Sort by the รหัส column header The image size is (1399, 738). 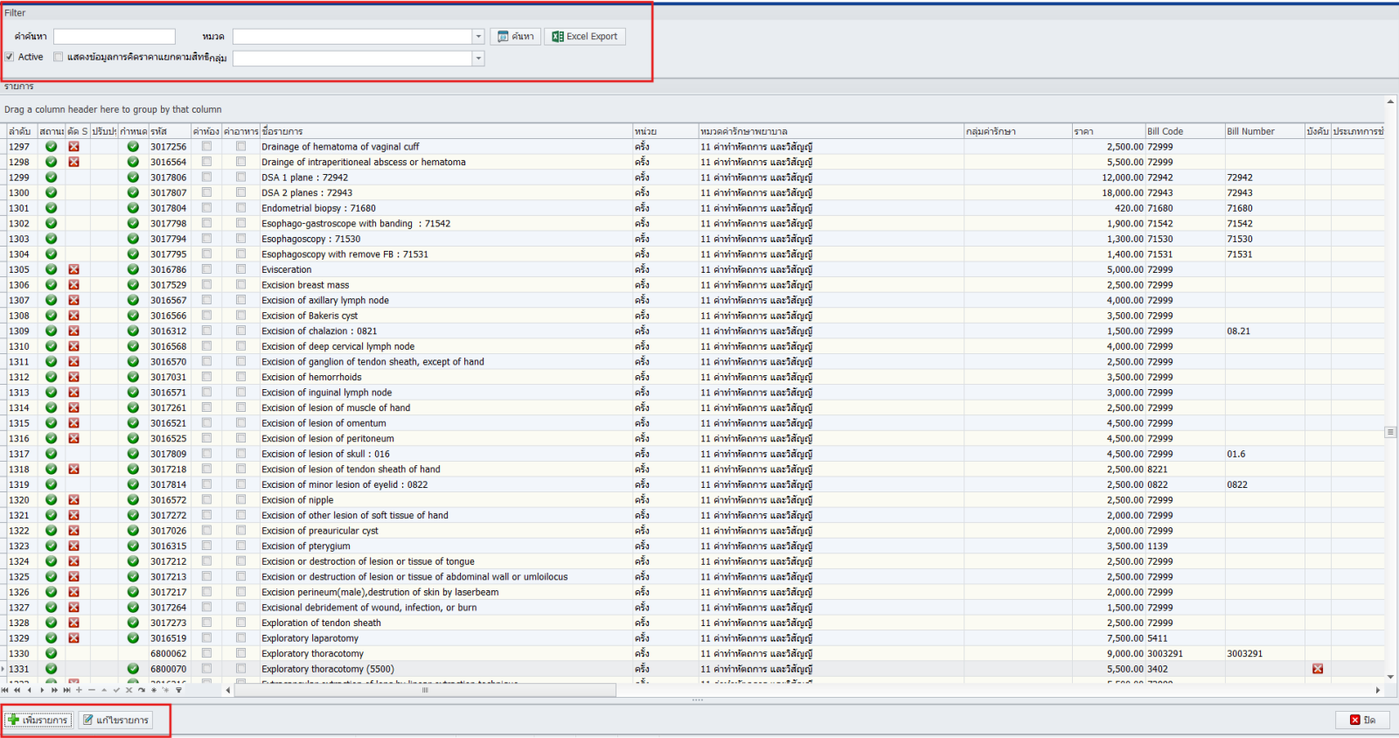pyautogui.click(x=169, y=132)
